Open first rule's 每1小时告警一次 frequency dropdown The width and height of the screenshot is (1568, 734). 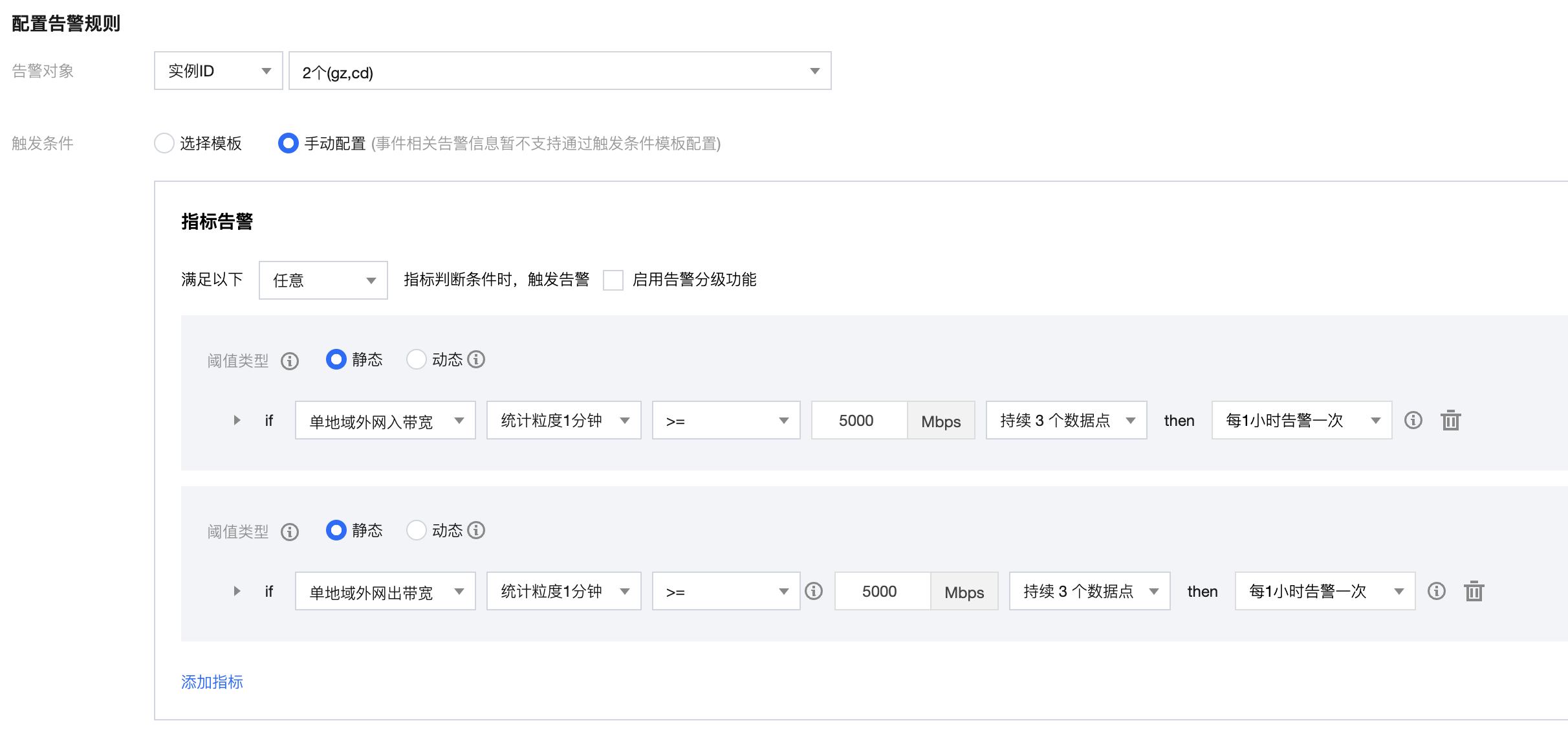pyautogui.click(x=1301, y=421)
